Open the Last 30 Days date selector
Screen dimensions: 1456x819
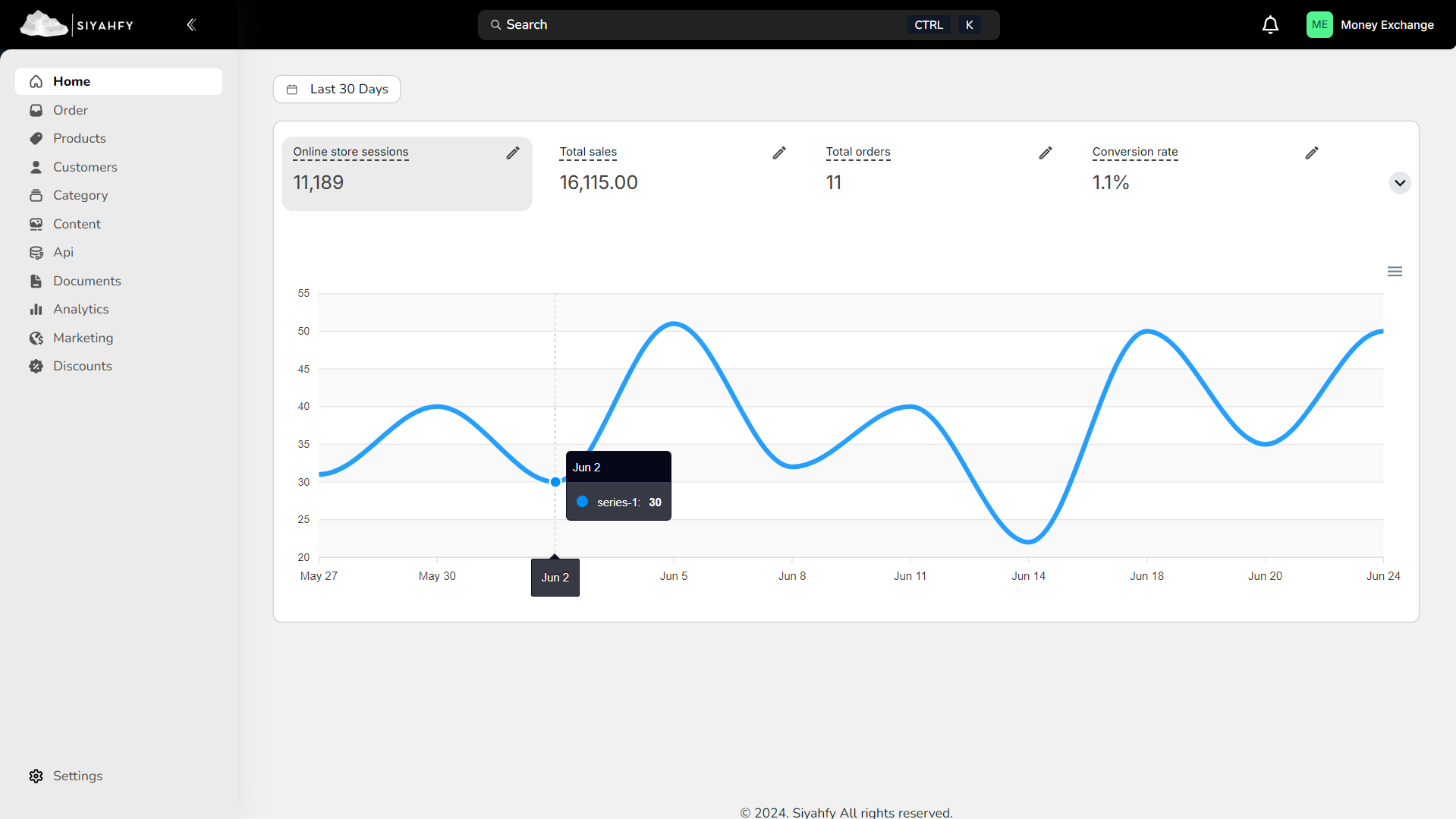point(336,89)
